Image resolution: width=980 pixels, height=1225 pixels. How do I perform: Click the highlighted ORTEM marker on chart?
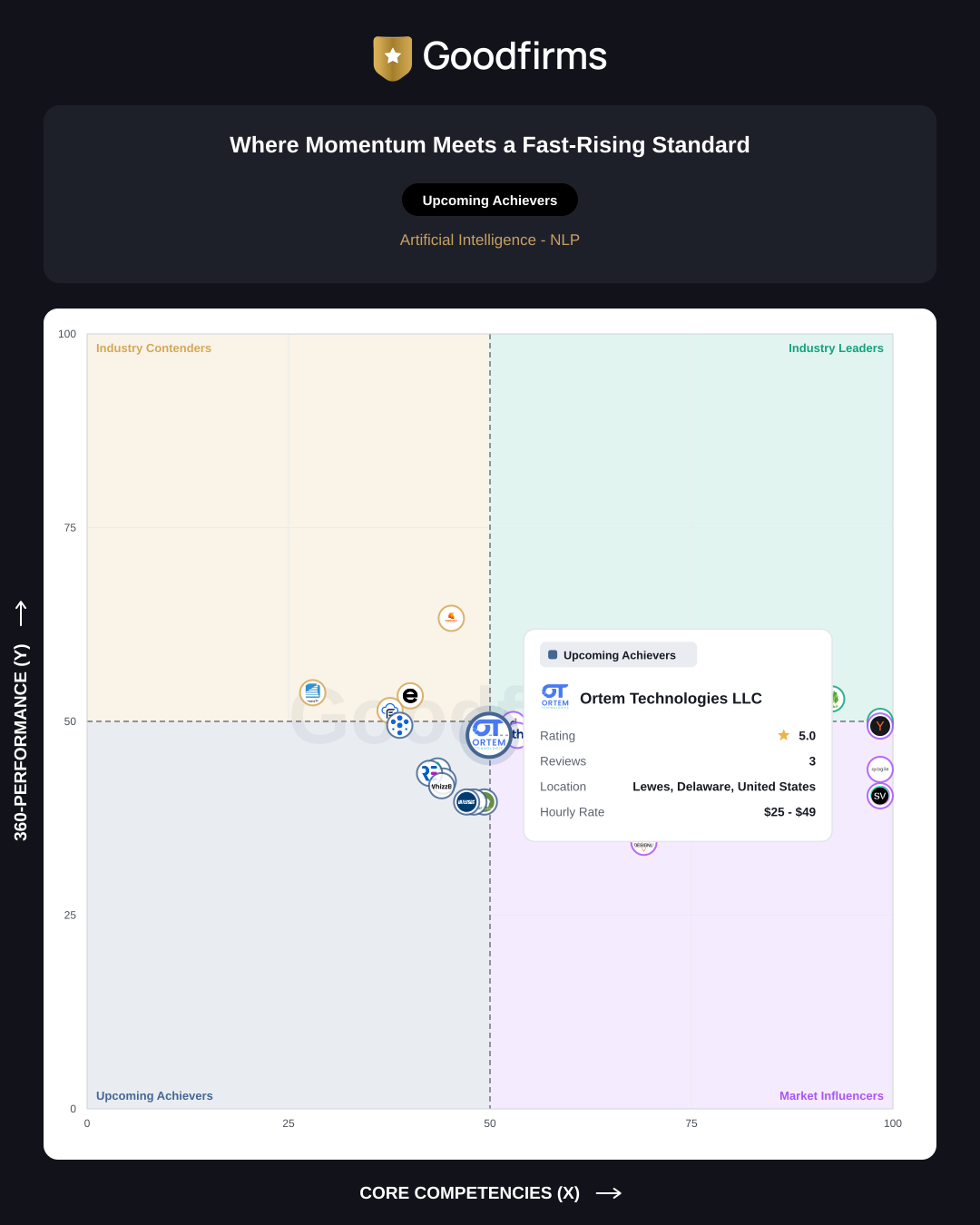coord(489,735)
